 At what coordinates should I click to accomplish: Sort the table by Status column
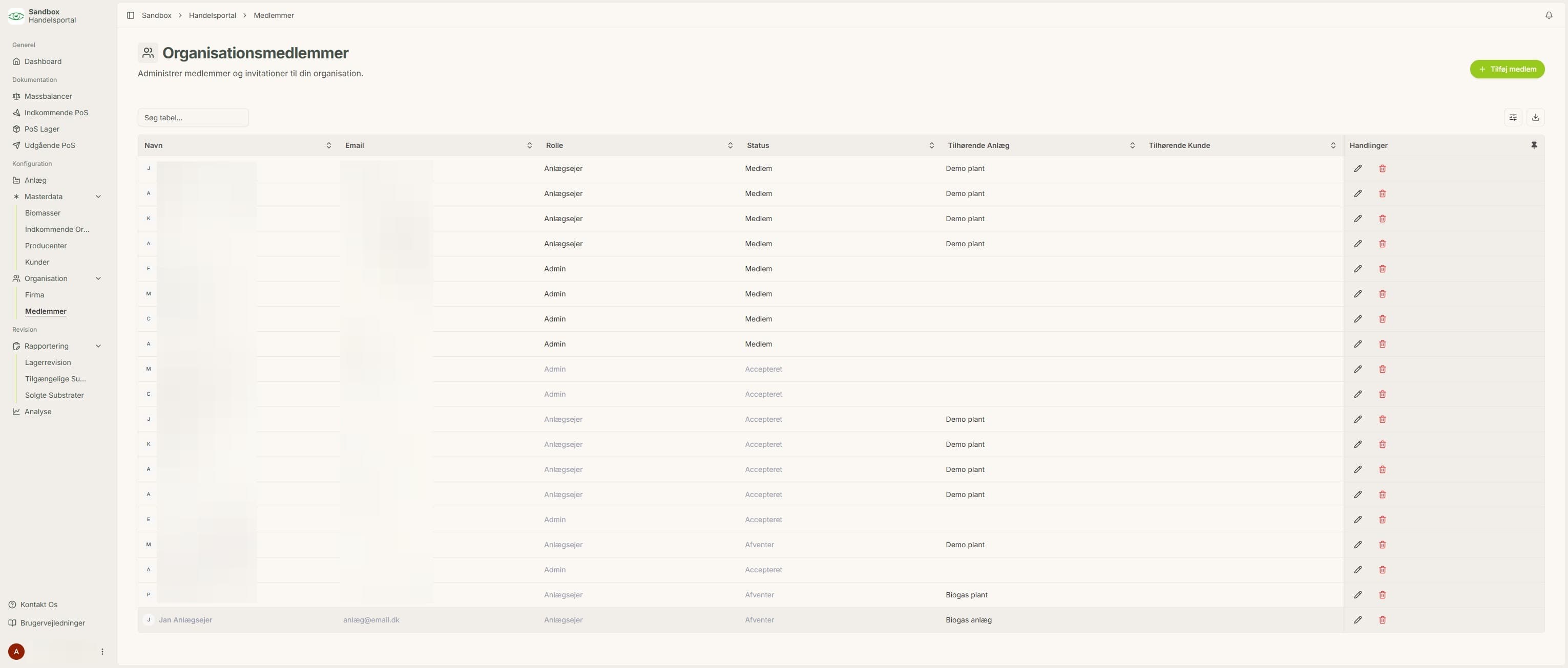pos(931,145)
